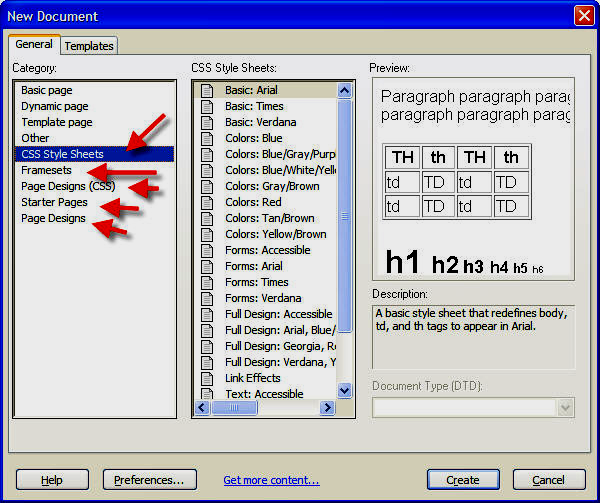Click the document icon beside Forms: Accessible
The height and width of the screenshot is (503, 600).
pyautogui.click(x=207, y=250)
